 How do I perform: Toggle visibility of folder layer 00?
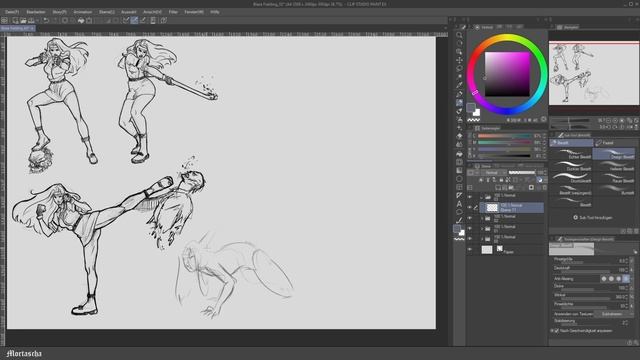[470, 239]
